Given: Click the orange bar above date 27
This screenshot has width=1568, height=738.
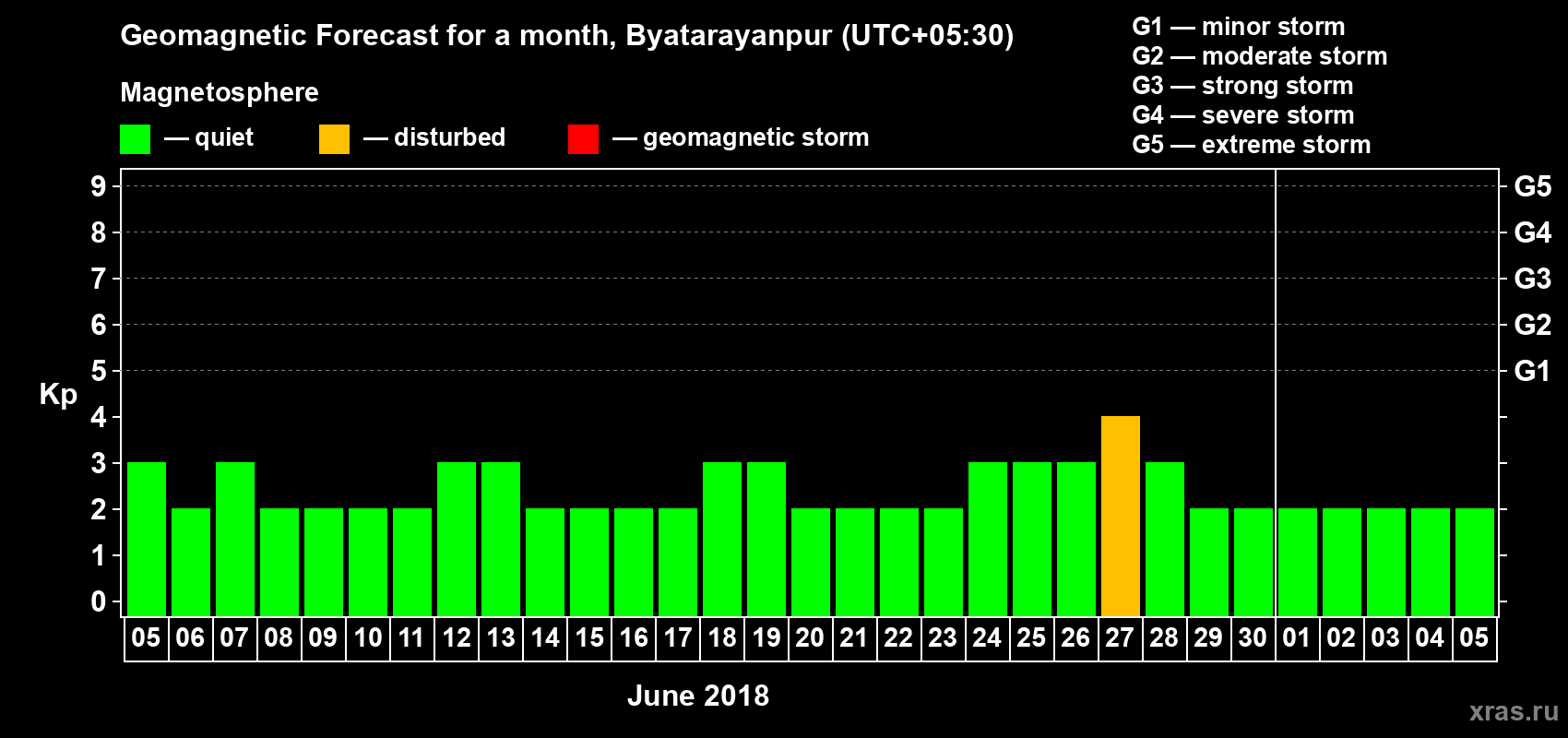Looking at the screenshot, I should (x=1121, y=516).
